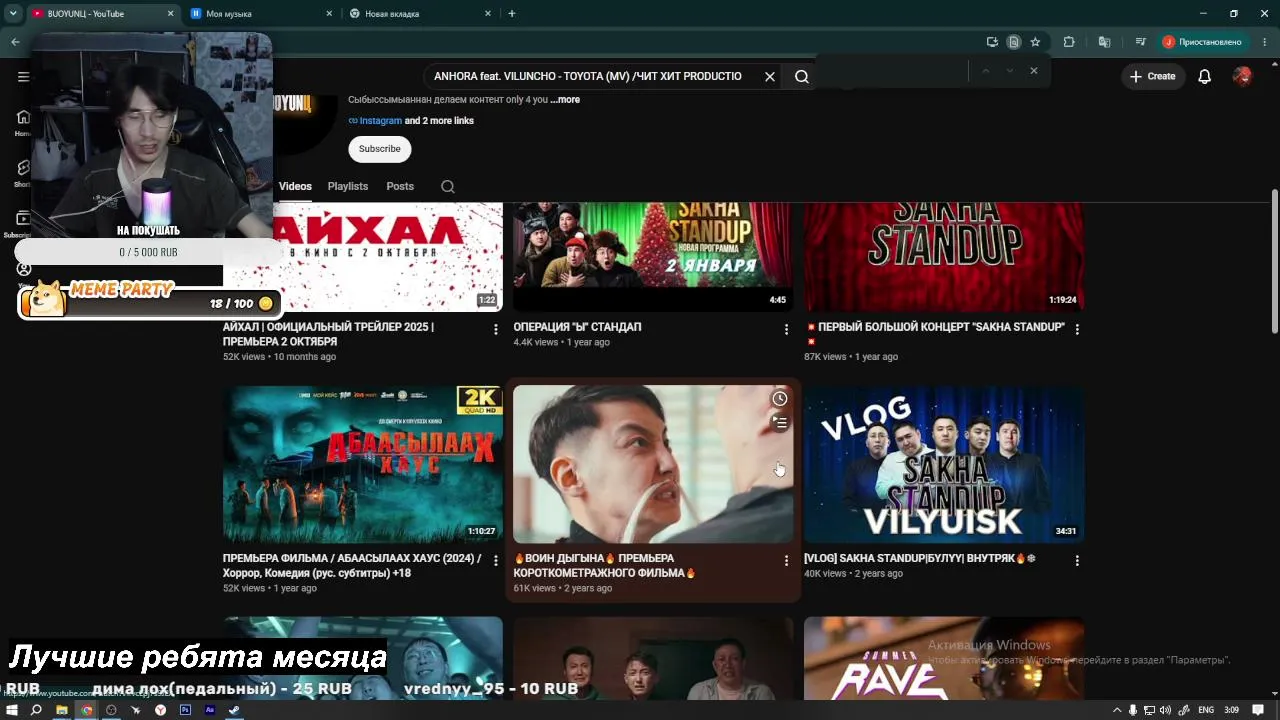Bookmark this page with the star icon
Image resolution: width=1280 pixels, height=720 pixels.
click(1035, 42)
